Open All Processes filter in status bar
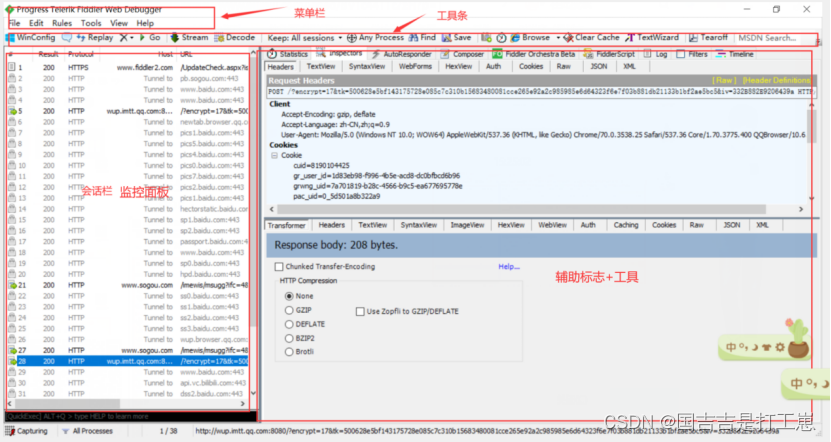 (87, 431)
